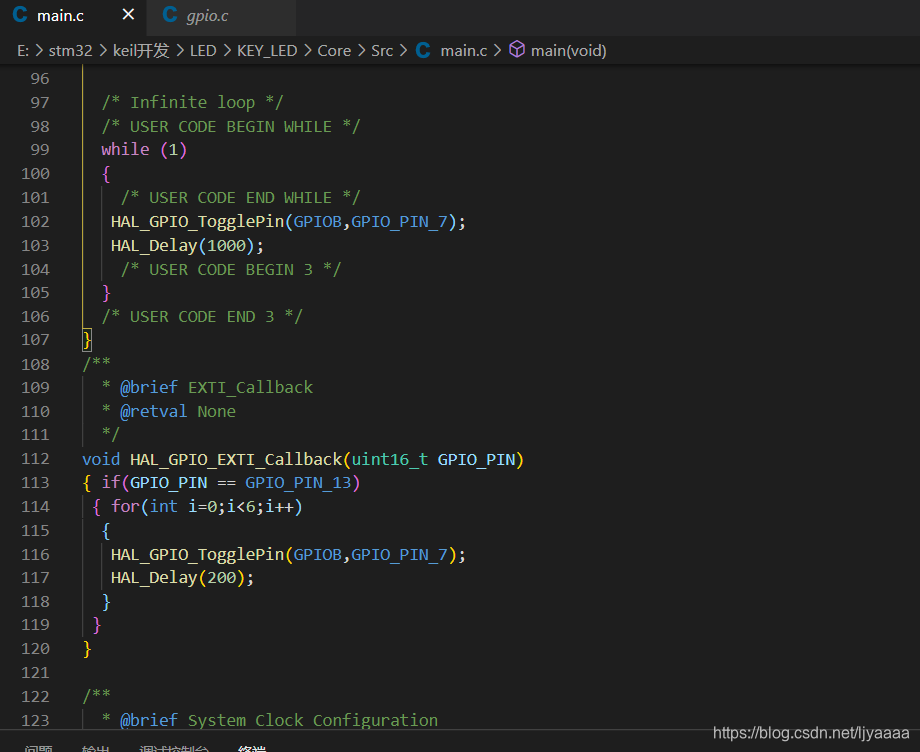Click the opening brace on line 100

(x=106, y=174)
